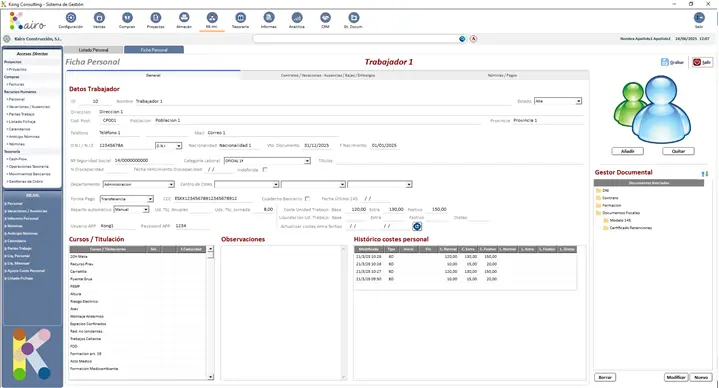Image resolution: width=719 pixels, height=388 pixels.
Task: Open the DNI folder in Gestor Documental
Action: click(598, 190)
